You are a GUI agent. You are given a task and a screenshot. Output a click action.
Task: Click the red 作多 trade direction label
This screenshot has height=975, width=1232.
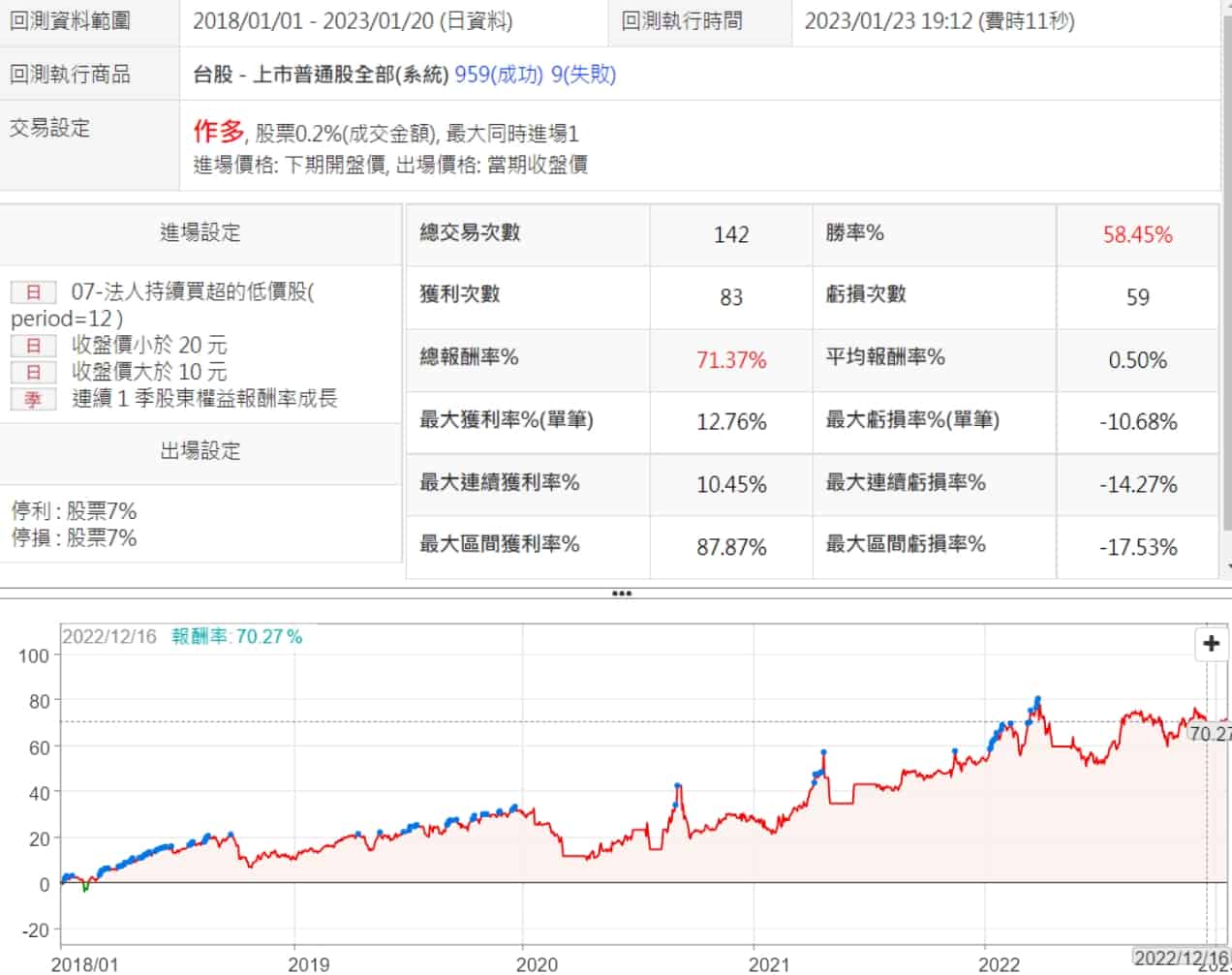pos(218,131)
